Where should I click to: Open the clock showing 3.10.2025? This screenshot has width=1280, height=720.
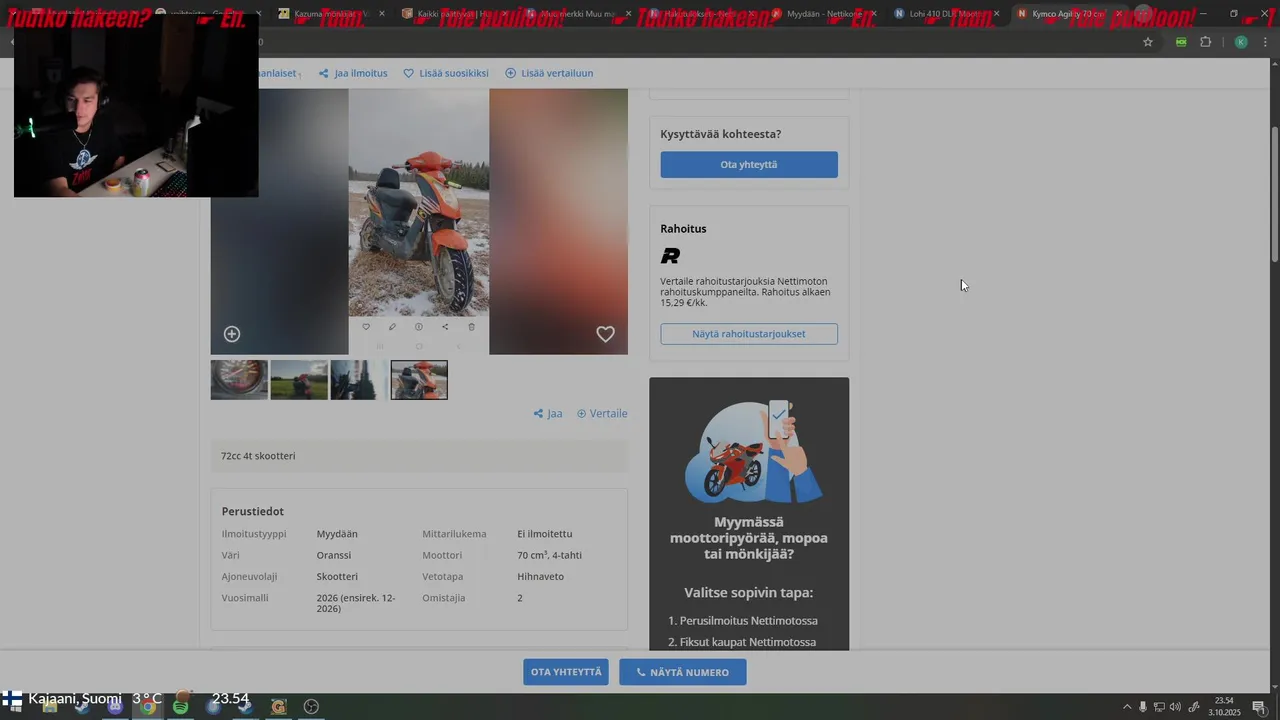pos(1224,707)
